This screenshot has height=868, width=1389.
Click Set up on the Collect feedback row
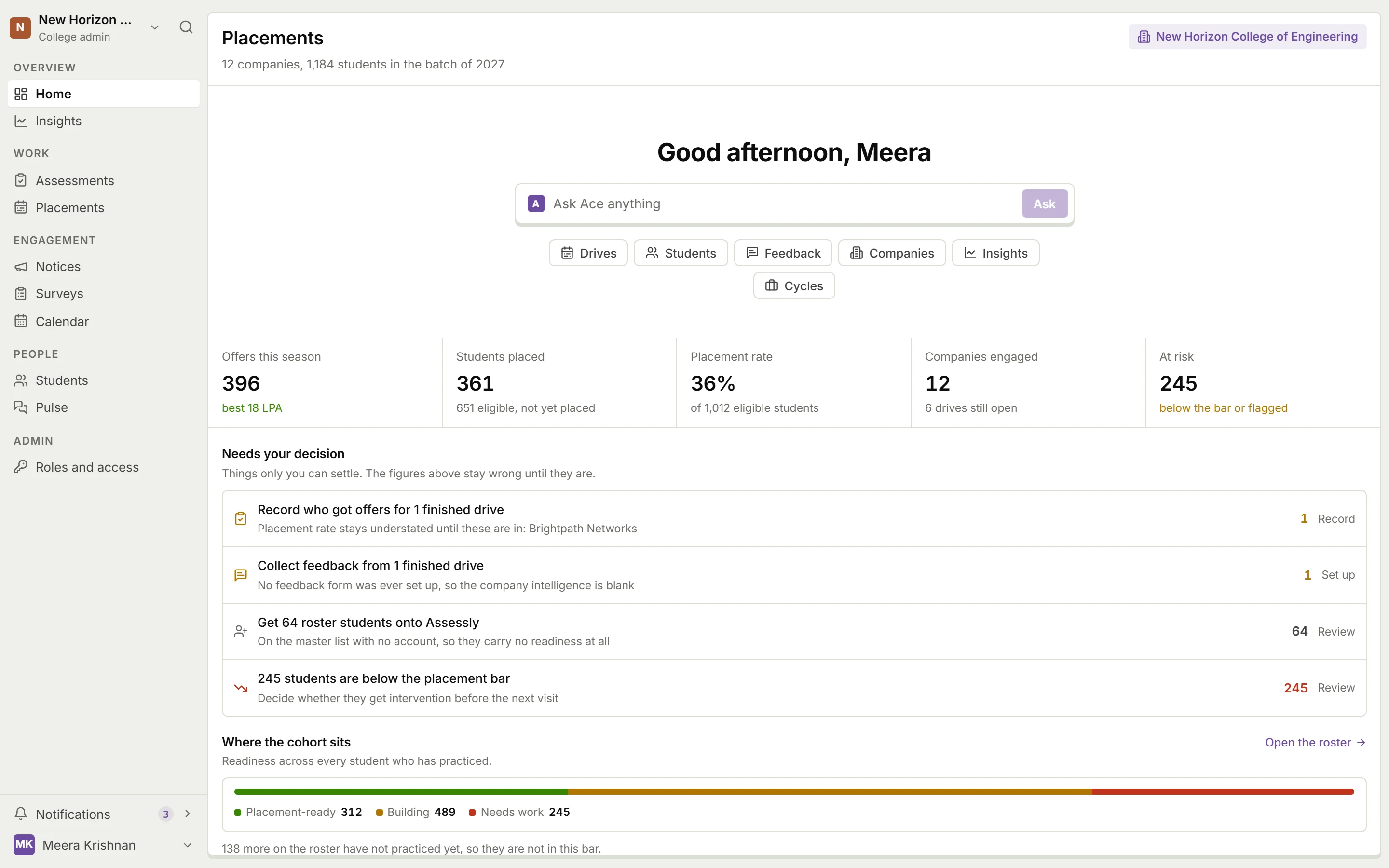click(1337, 575)
